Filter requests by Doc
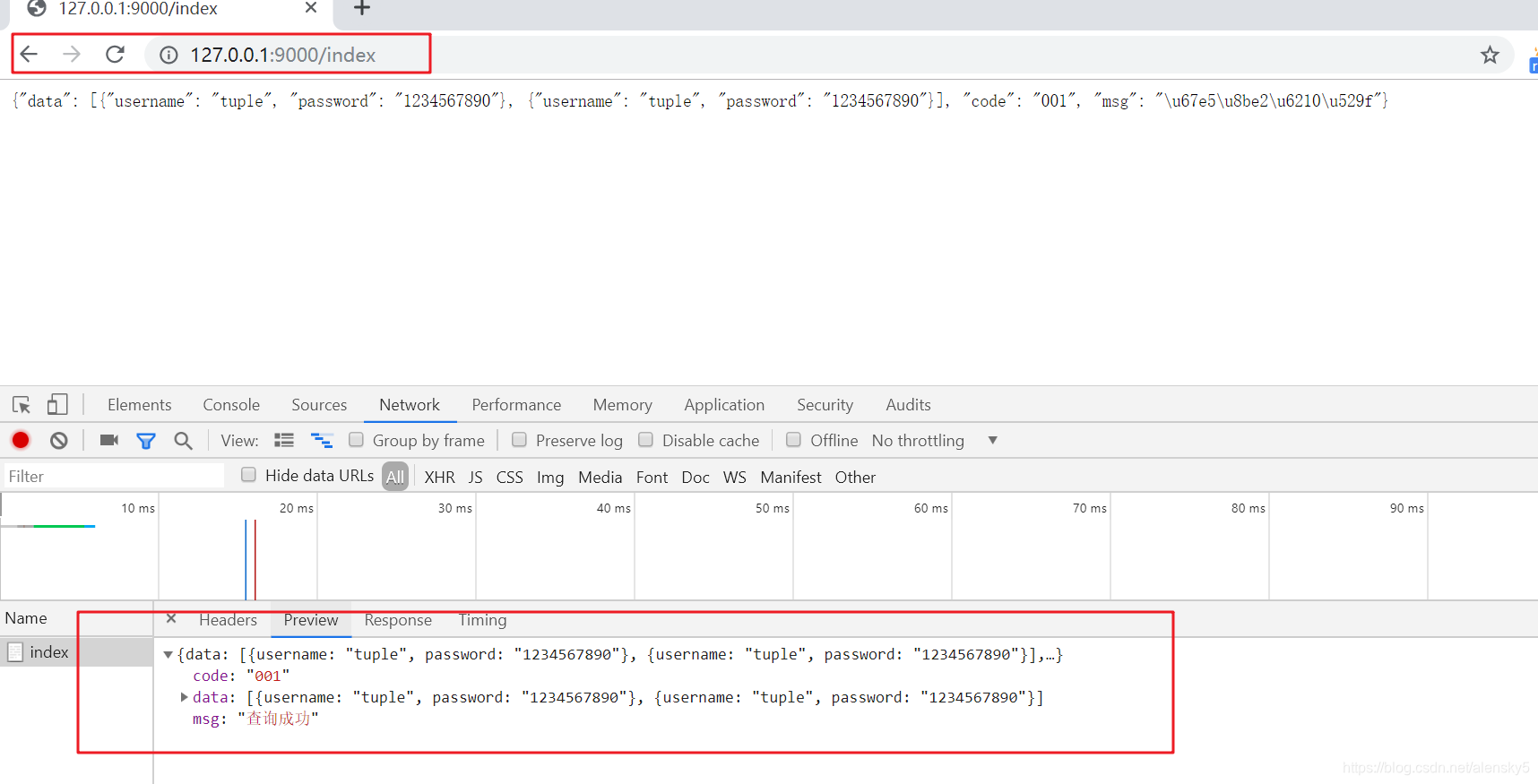1538x784 pixels. 696,478
